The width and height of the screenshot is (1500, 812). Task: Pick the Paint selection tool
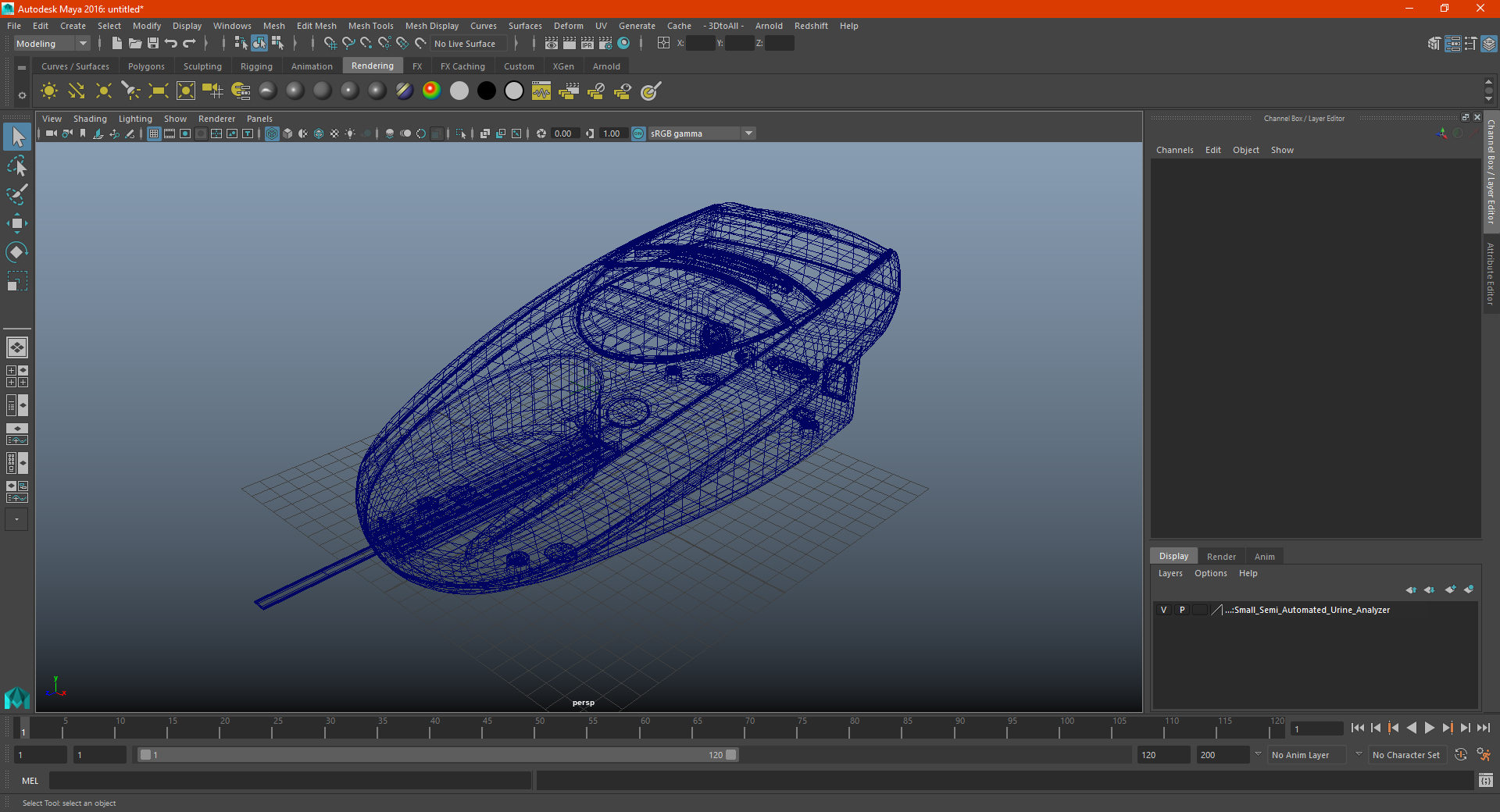[17, 194]
